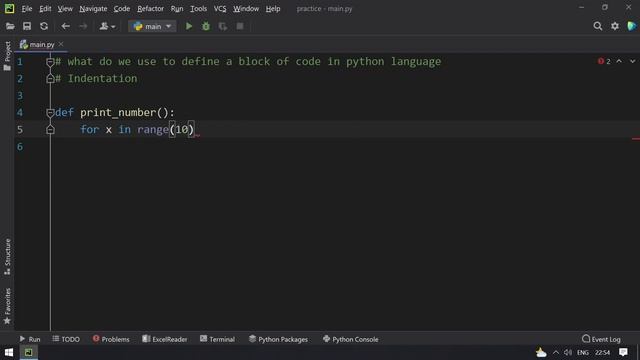Open the ExcelReader tool window
This screenshot has width=640, height=360.
click(x=164, y=339)
